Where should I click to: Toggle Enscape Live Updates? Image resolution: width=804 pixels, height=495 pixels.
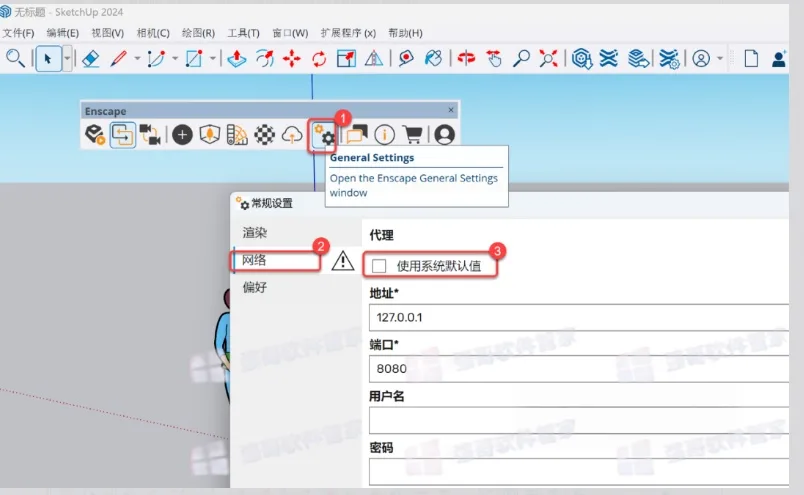(123, 135)
